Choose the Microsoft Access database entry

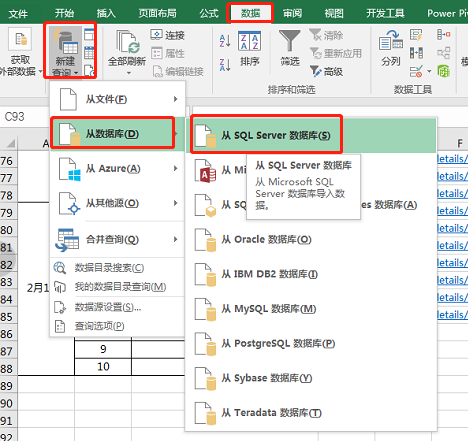217,170
